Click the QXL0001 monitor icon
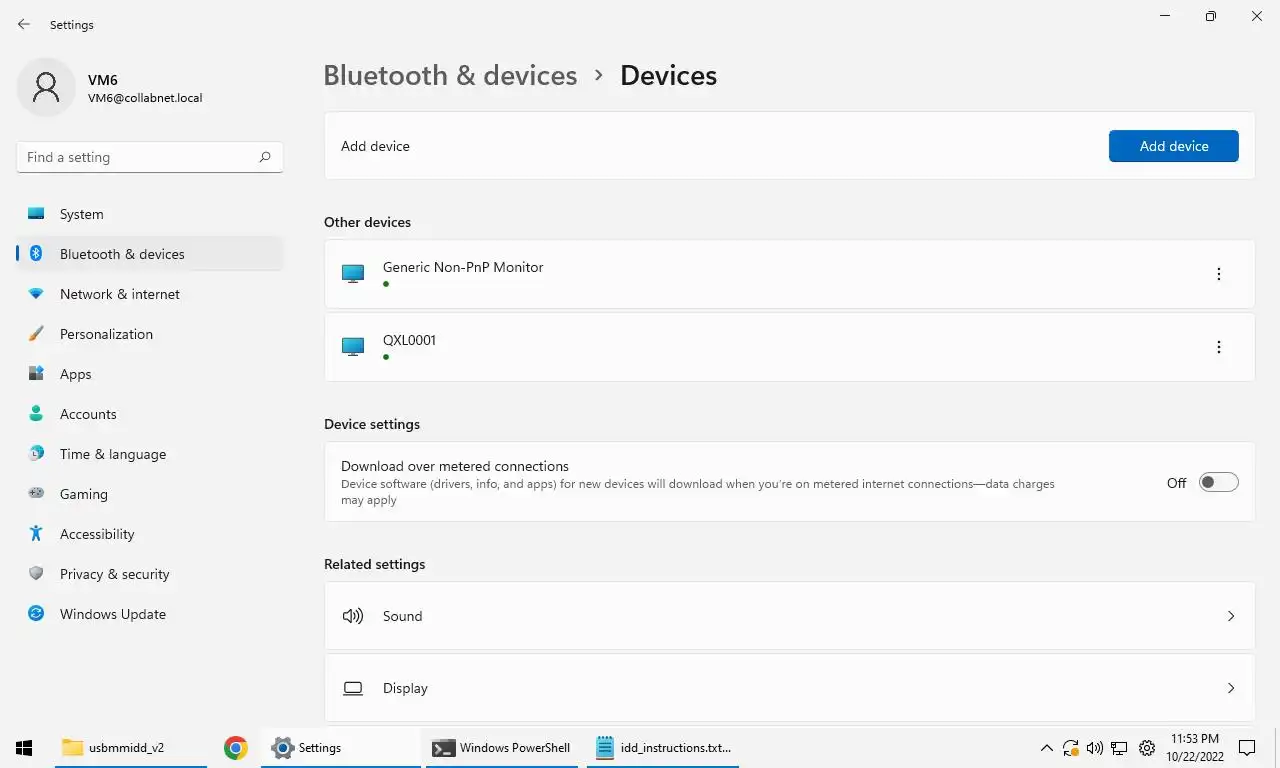 353,347
